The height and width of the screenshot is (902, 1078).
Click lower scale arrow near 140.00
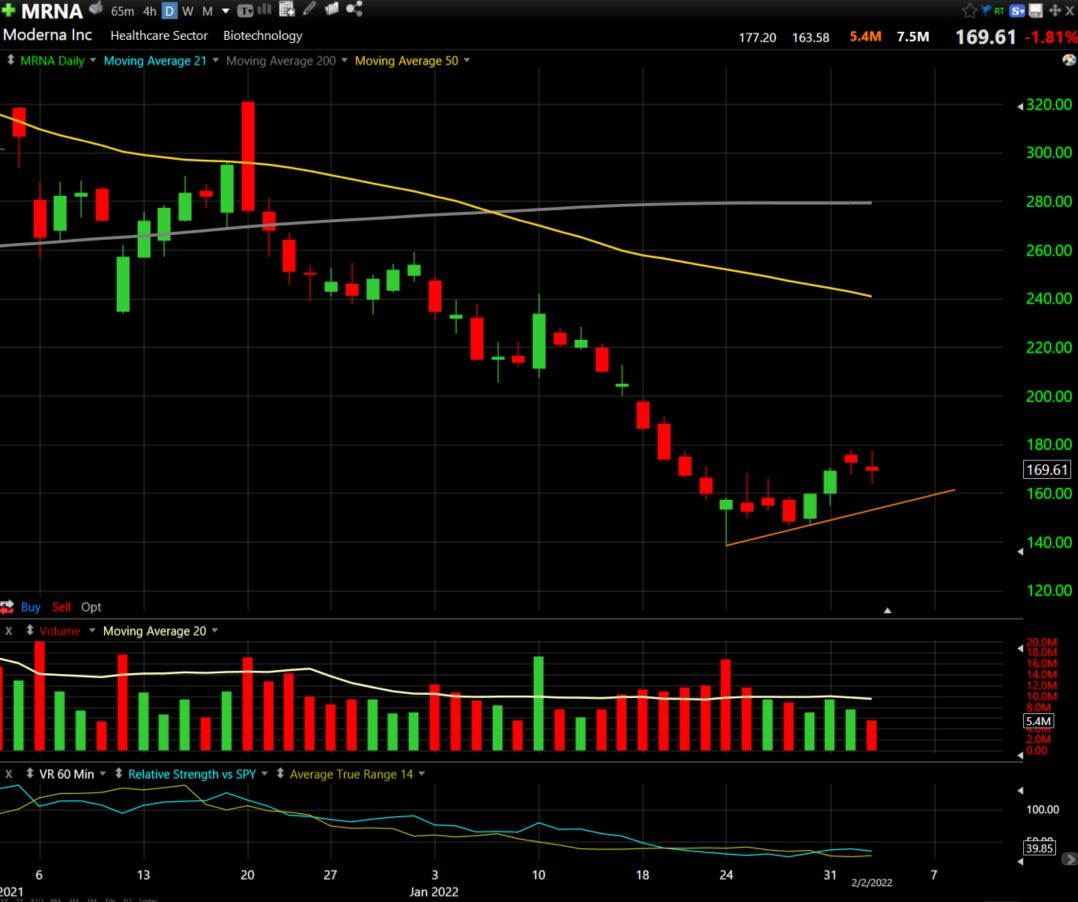coord(1020,551)
